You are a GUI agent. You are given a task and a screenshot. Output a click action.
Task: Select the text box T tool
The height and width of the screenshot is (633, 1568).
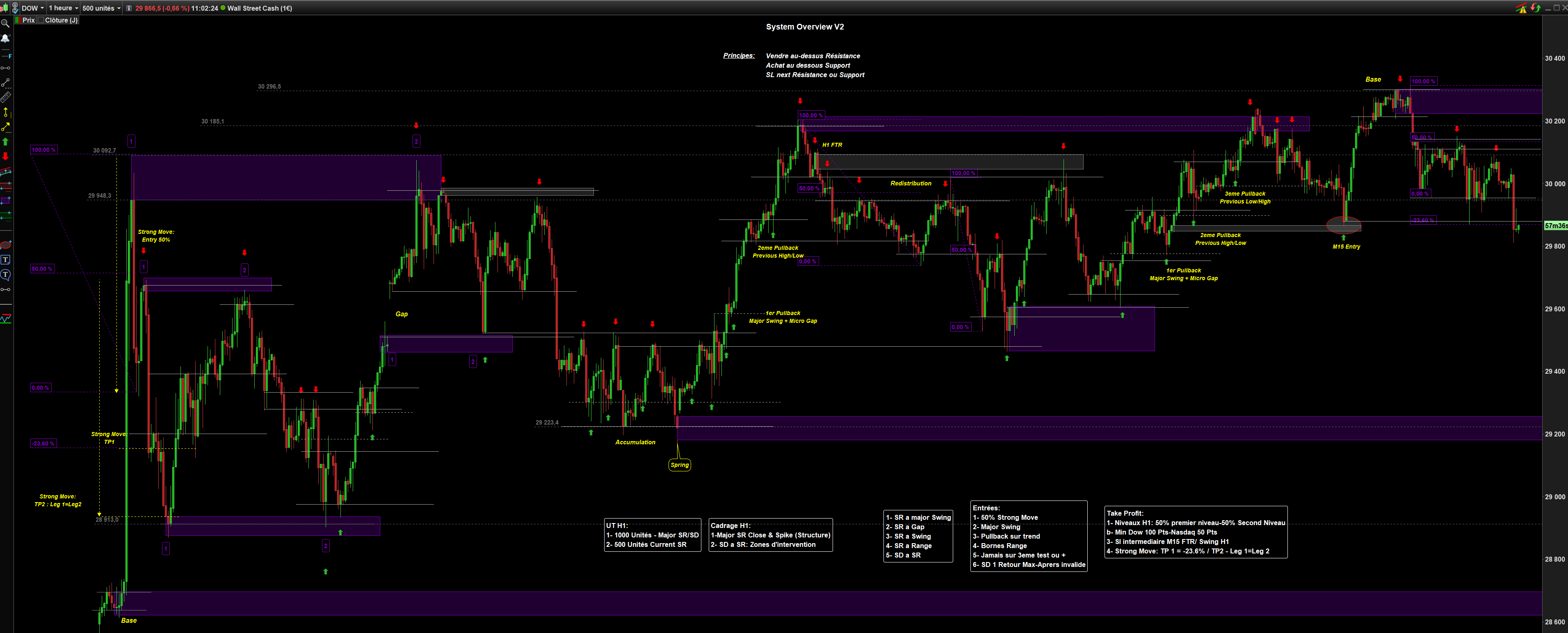pos(5,260)
